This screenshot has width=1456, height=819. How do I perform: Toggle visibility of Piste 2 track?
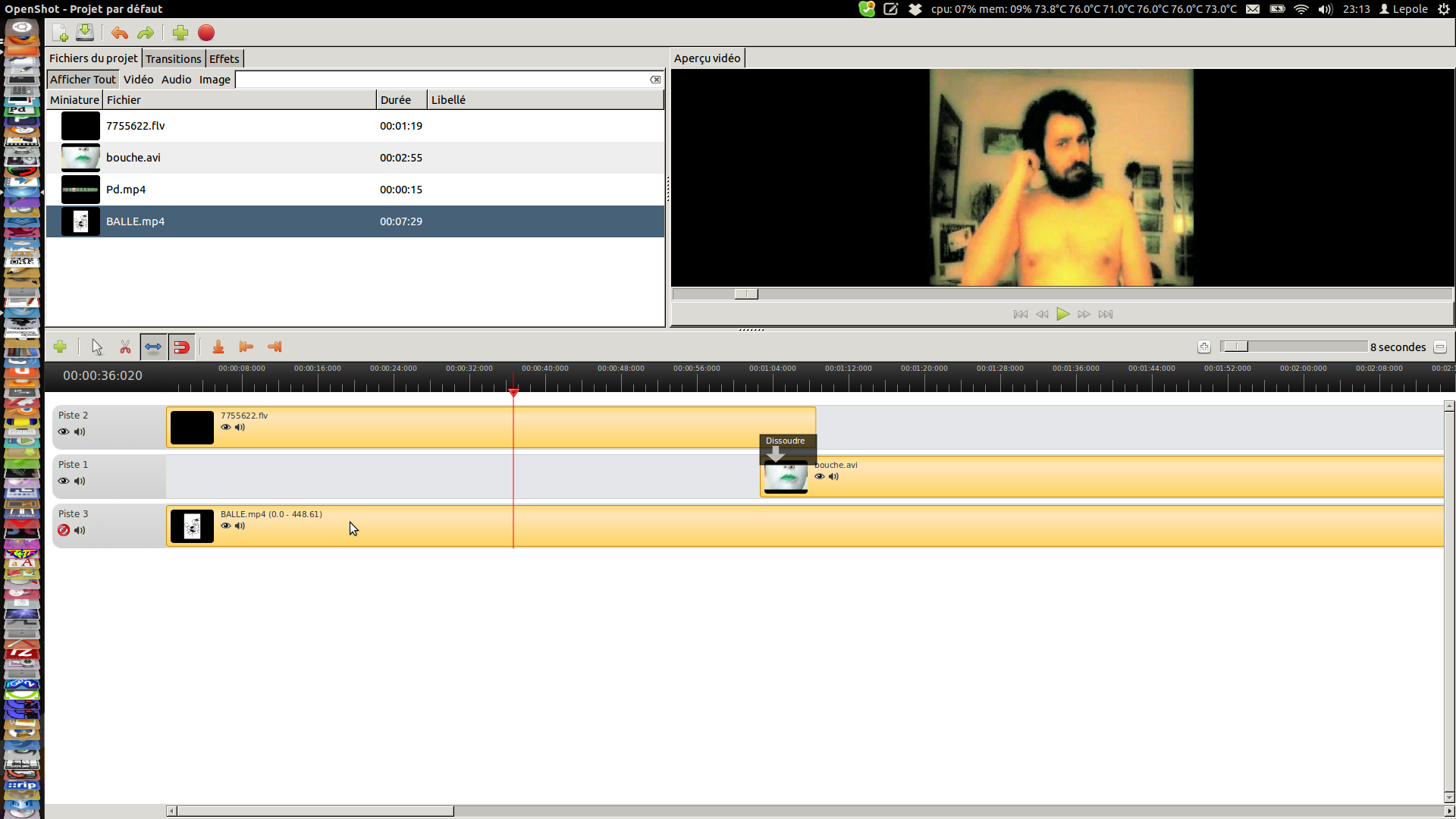click(64, 432)
